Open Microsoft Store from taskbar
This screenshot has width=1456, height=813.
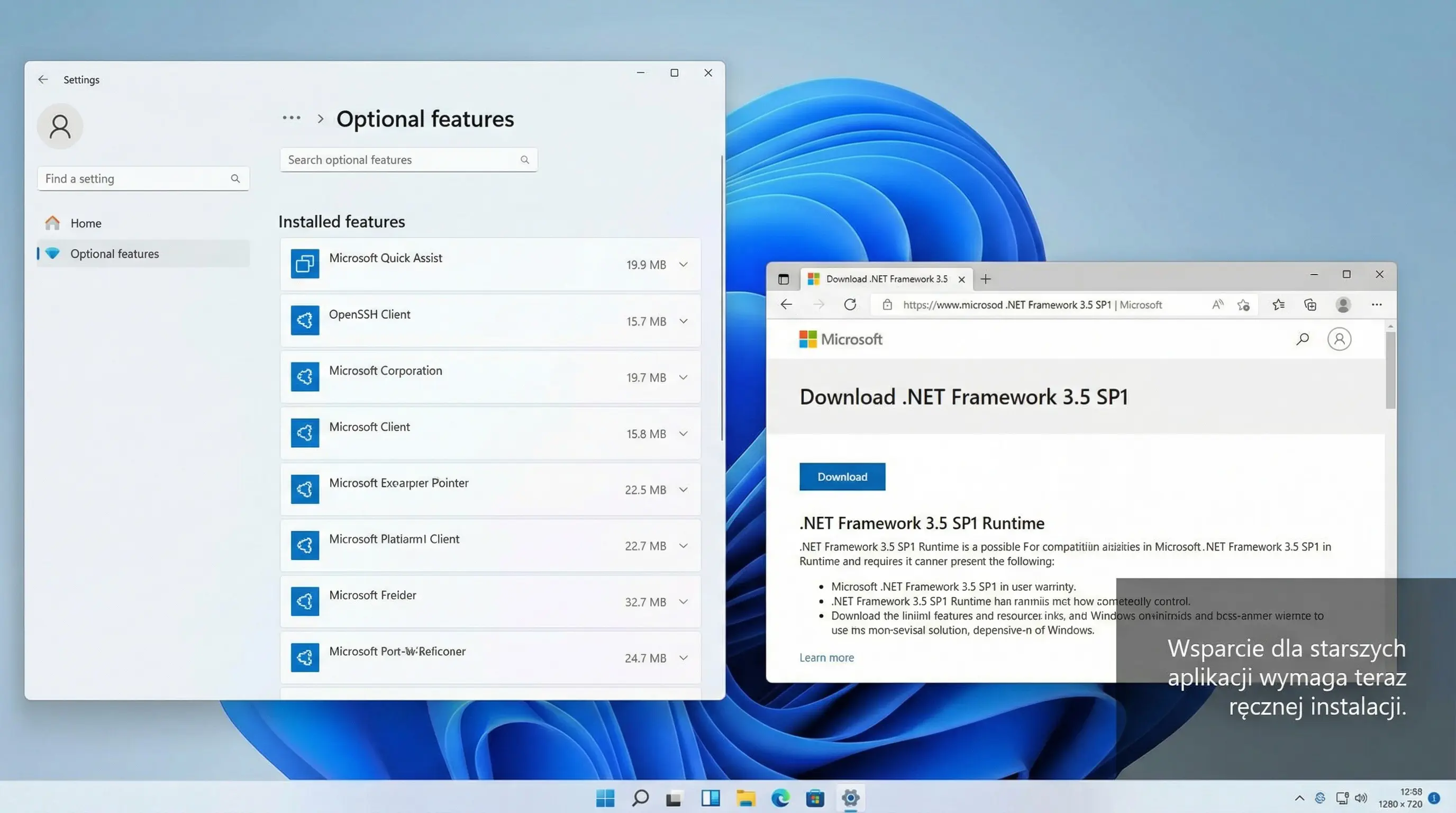point(815,798)
